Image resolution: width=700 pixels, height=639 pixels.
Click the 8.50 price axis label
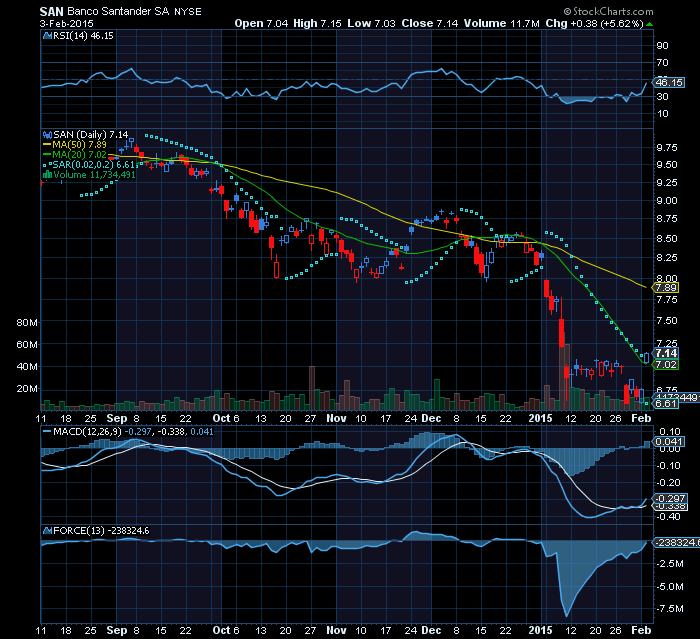click(x=667, y=238)
